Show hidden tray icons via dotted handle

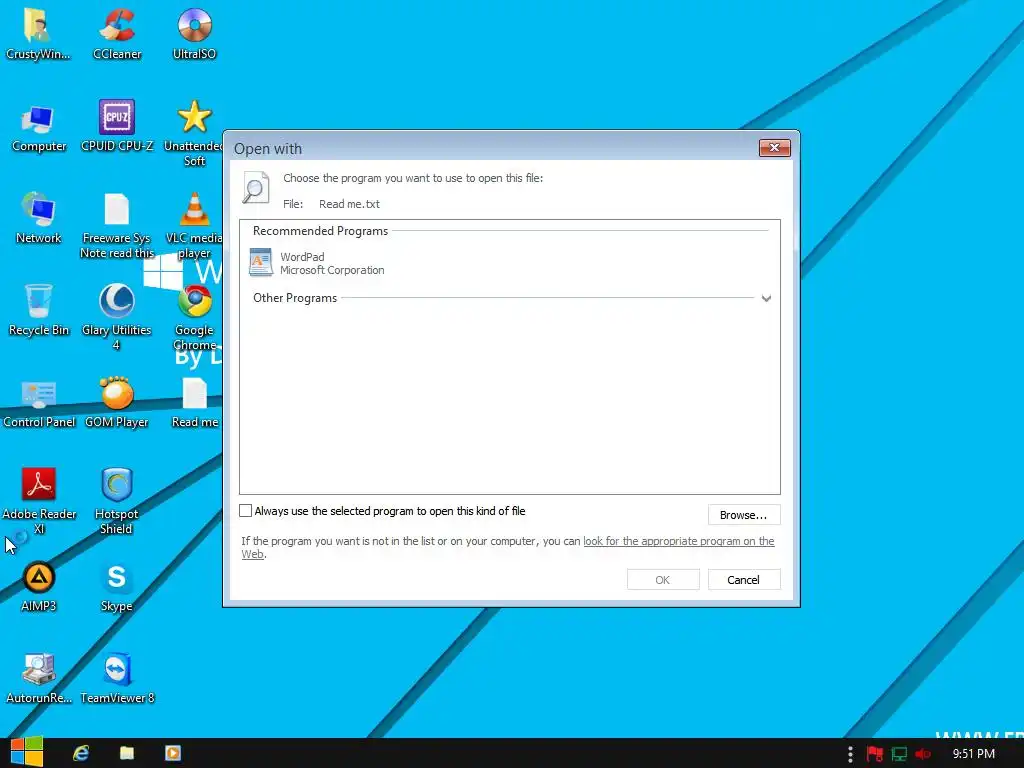[850, 754]
